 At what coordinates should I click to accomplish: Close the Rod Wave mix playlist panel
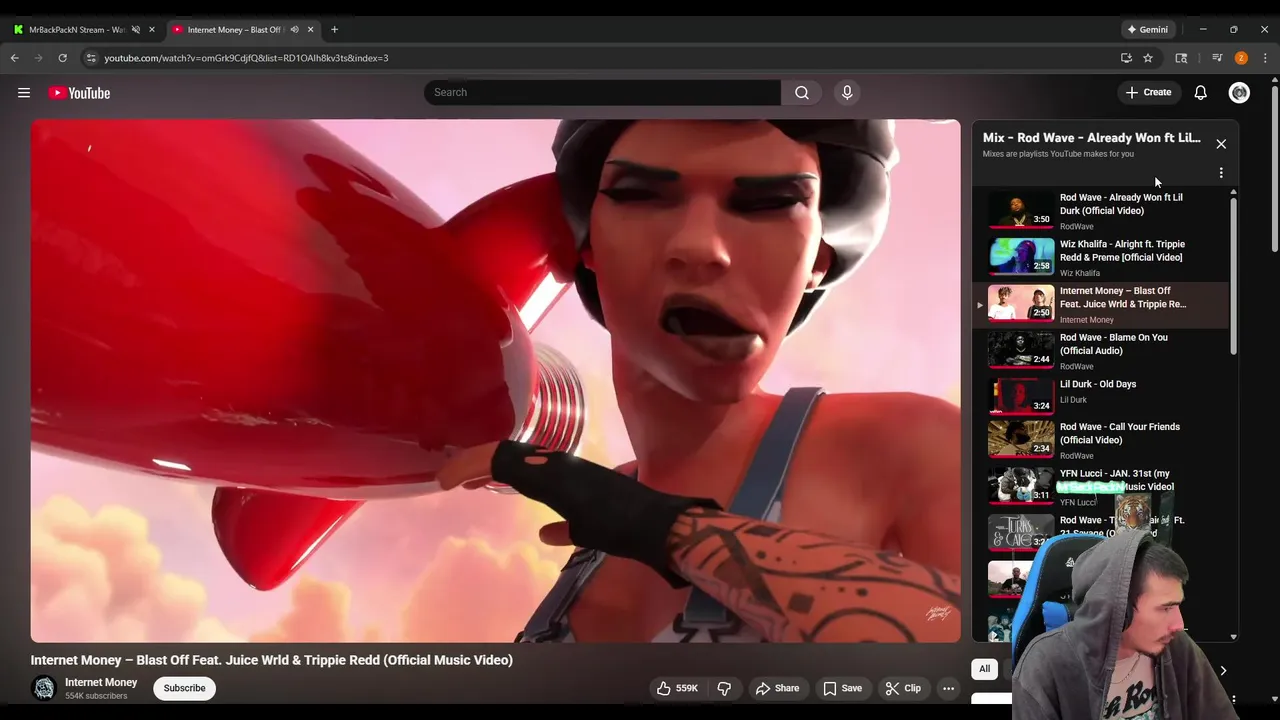1221,144
